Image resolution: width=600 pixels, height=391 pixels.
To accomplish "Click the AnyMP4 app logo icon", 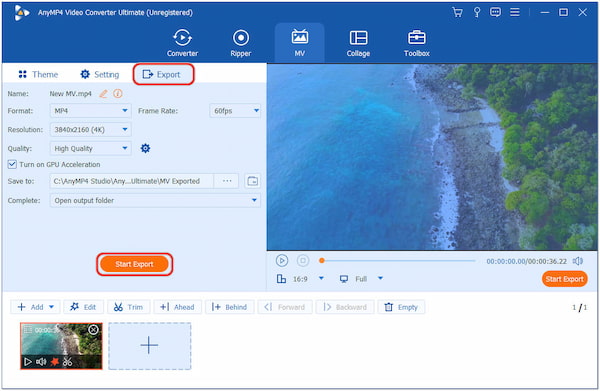I will pyautogui.click(x=21, y=13).
